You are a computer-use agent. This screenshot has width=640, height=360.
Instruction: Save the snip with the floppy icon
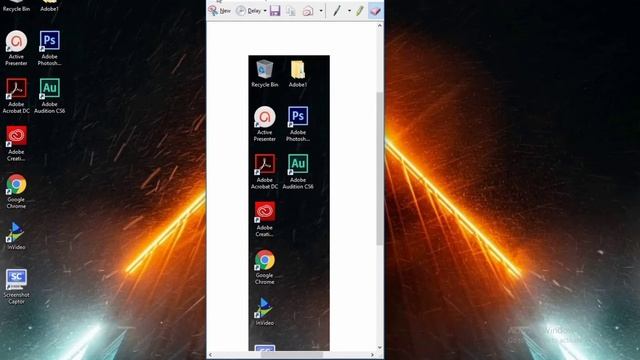pos(275,11)
